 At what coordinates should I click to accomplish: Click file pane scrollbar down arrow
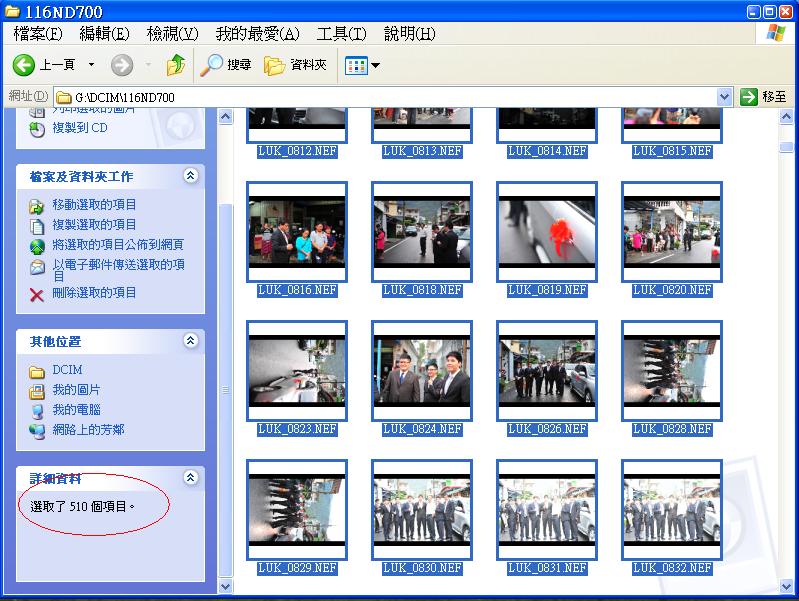pos(786,586)
